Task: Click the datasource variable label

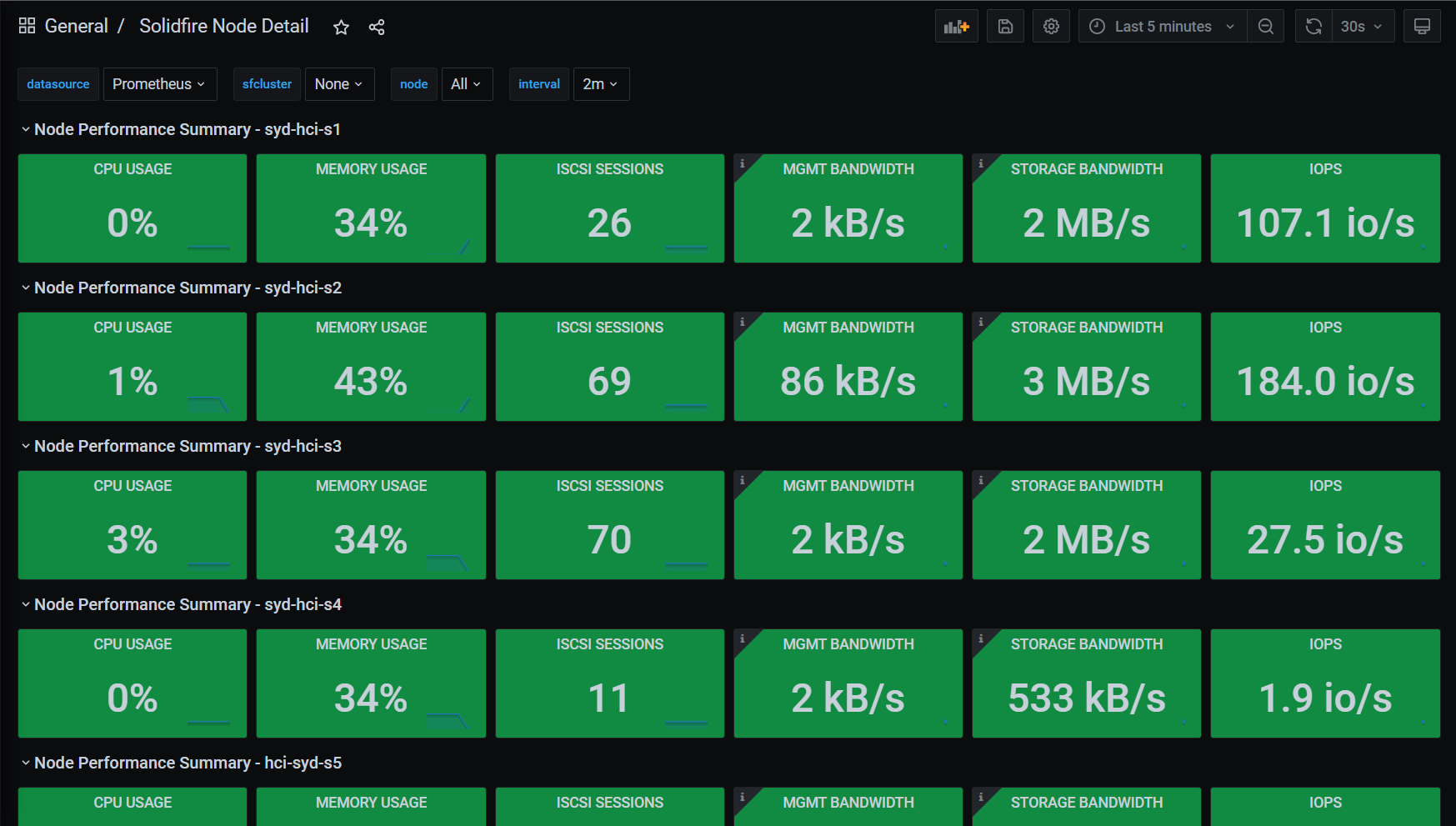Action: coord(58,84)
